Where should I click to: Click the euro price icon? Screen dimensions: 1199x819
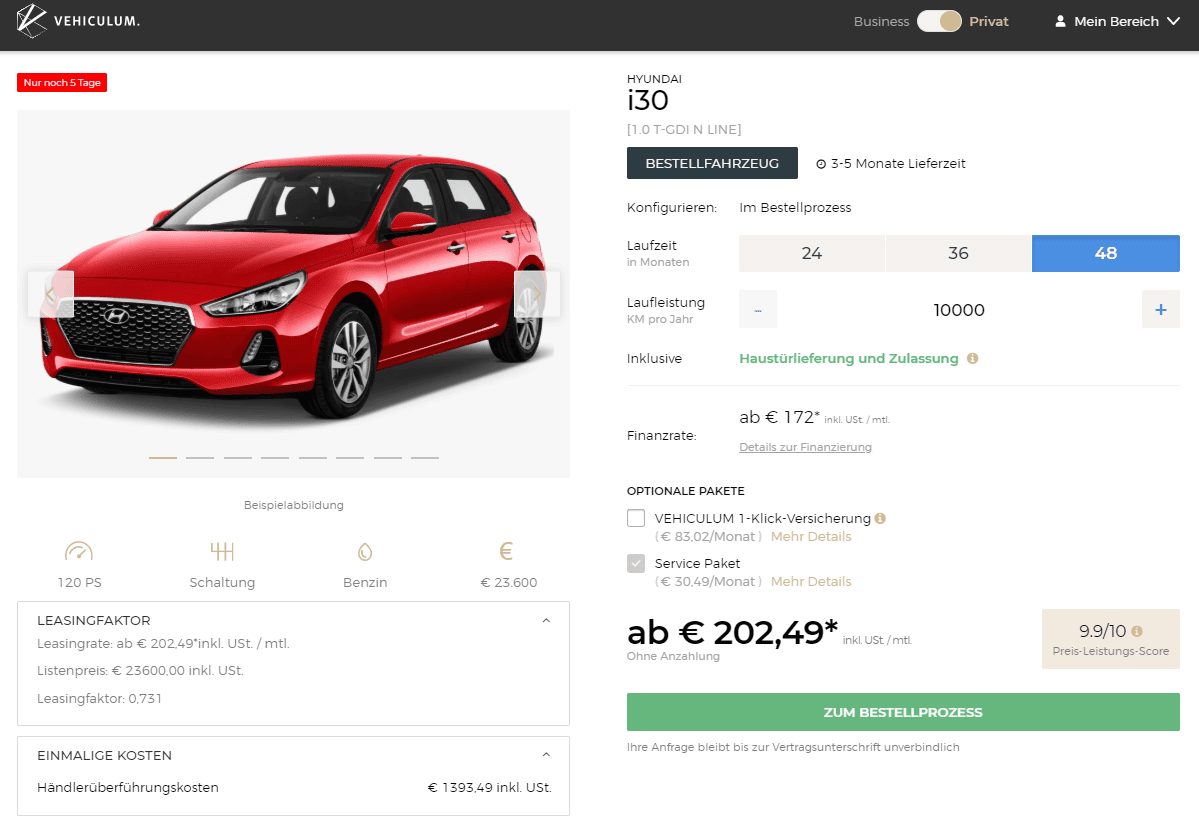tap(506, 551)
